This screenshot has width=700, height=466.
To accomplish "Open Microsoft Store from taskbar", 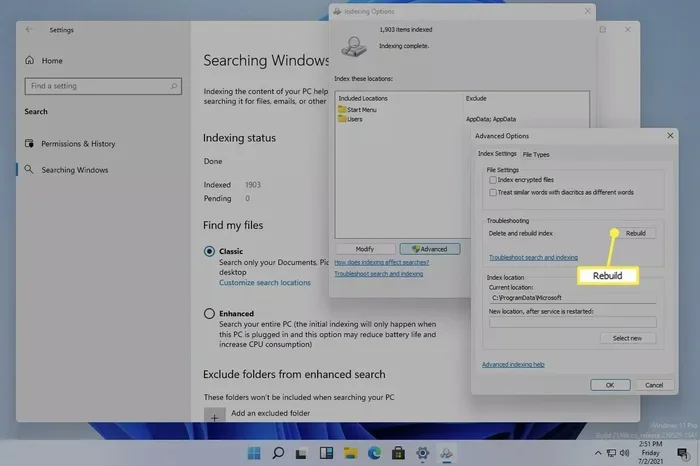I will click(398, 453).
